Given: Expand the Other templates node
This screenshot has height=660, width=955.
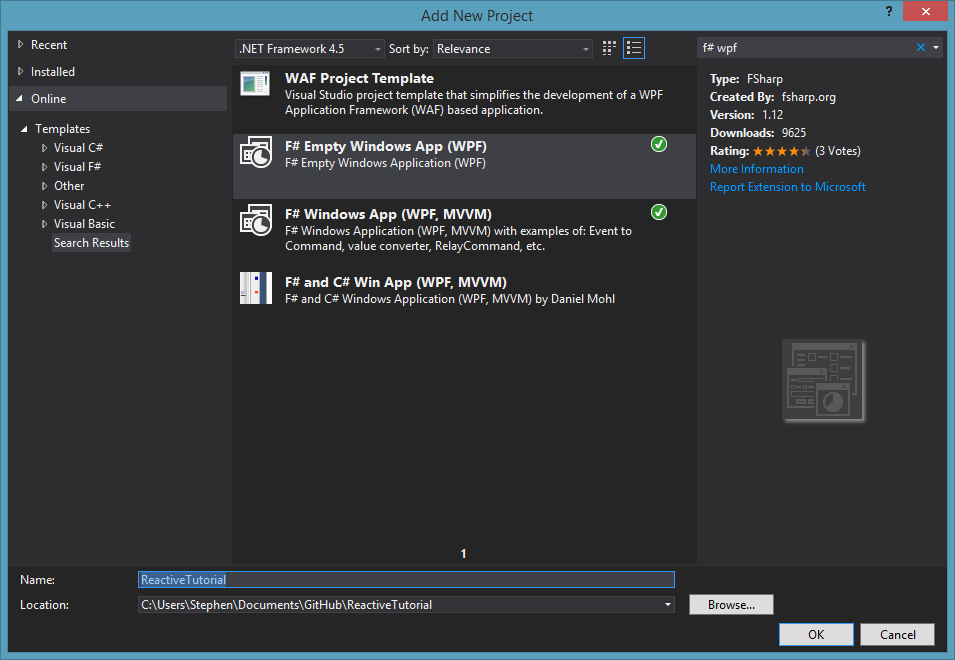Looking at the screenshot, I should 44,186.
